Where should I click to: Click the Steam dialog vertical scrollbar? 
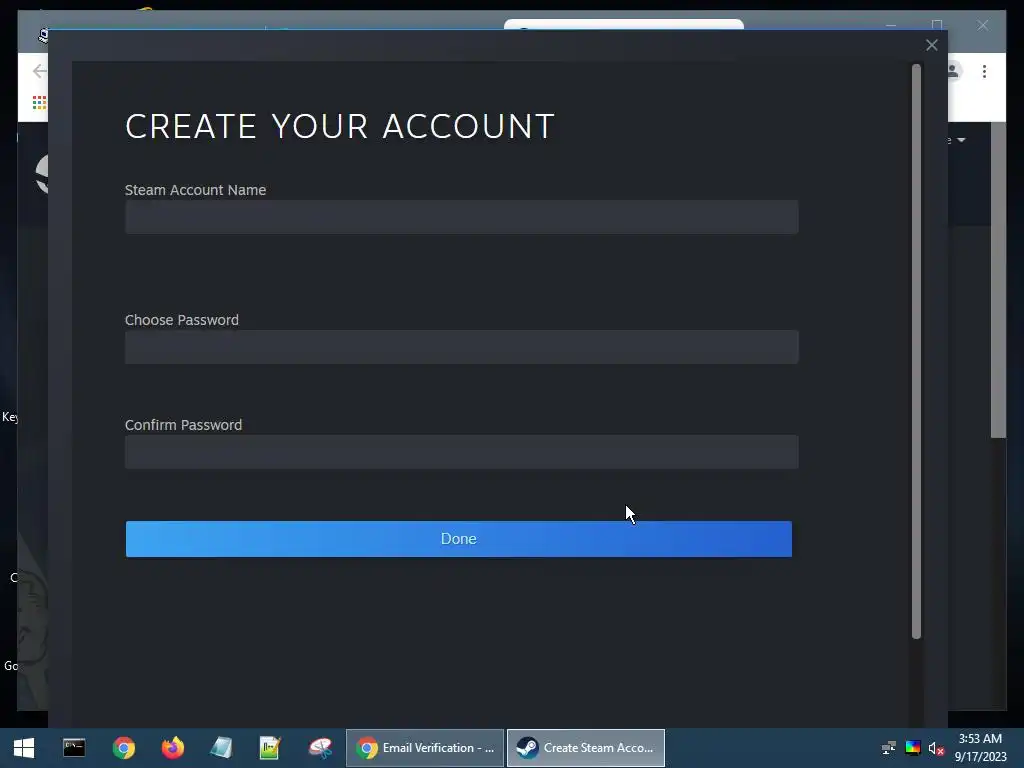click(916, 351)
